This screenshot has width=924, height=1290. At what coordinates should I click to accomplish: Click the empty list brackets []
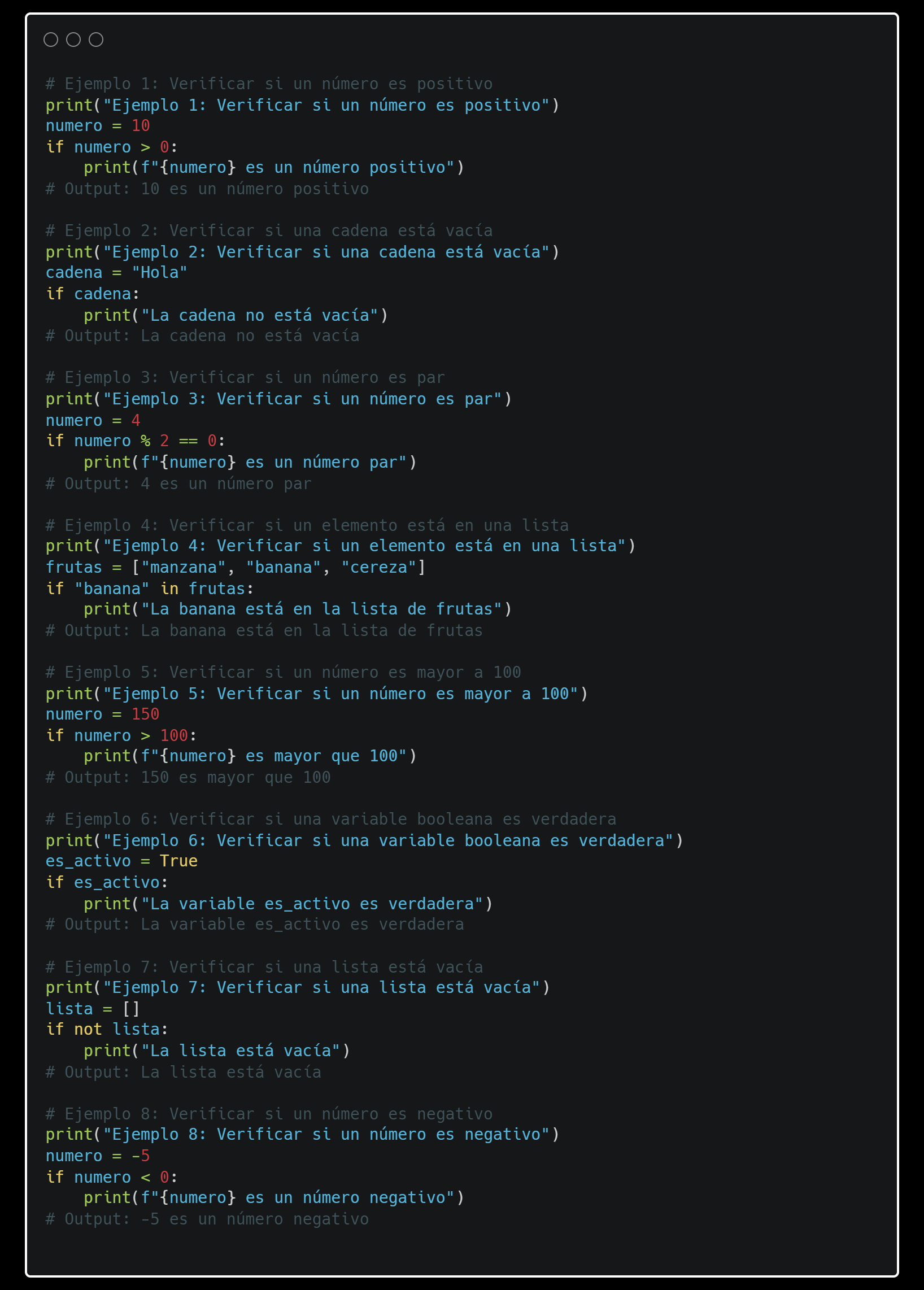[x=131, y=1009]
